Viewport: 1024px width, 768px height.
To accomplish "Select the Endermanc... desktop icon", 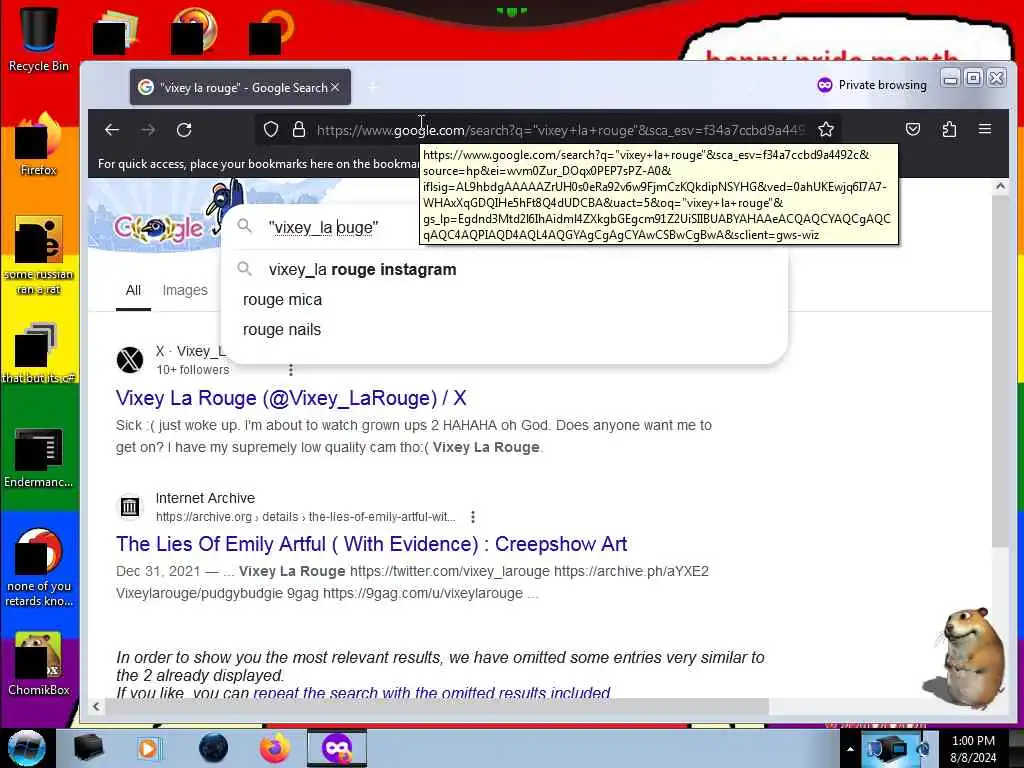I will 39,458.
